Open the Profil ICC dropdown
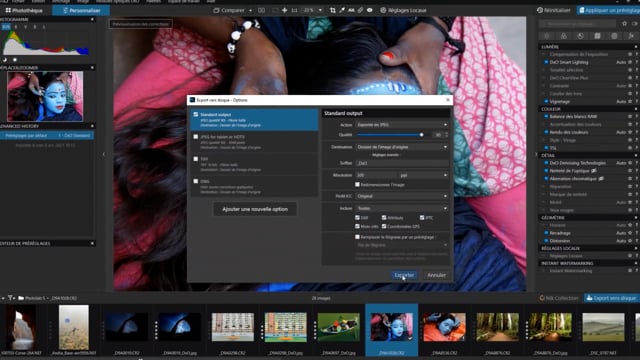Screen dimensions: 640x360 pos(402,196)
